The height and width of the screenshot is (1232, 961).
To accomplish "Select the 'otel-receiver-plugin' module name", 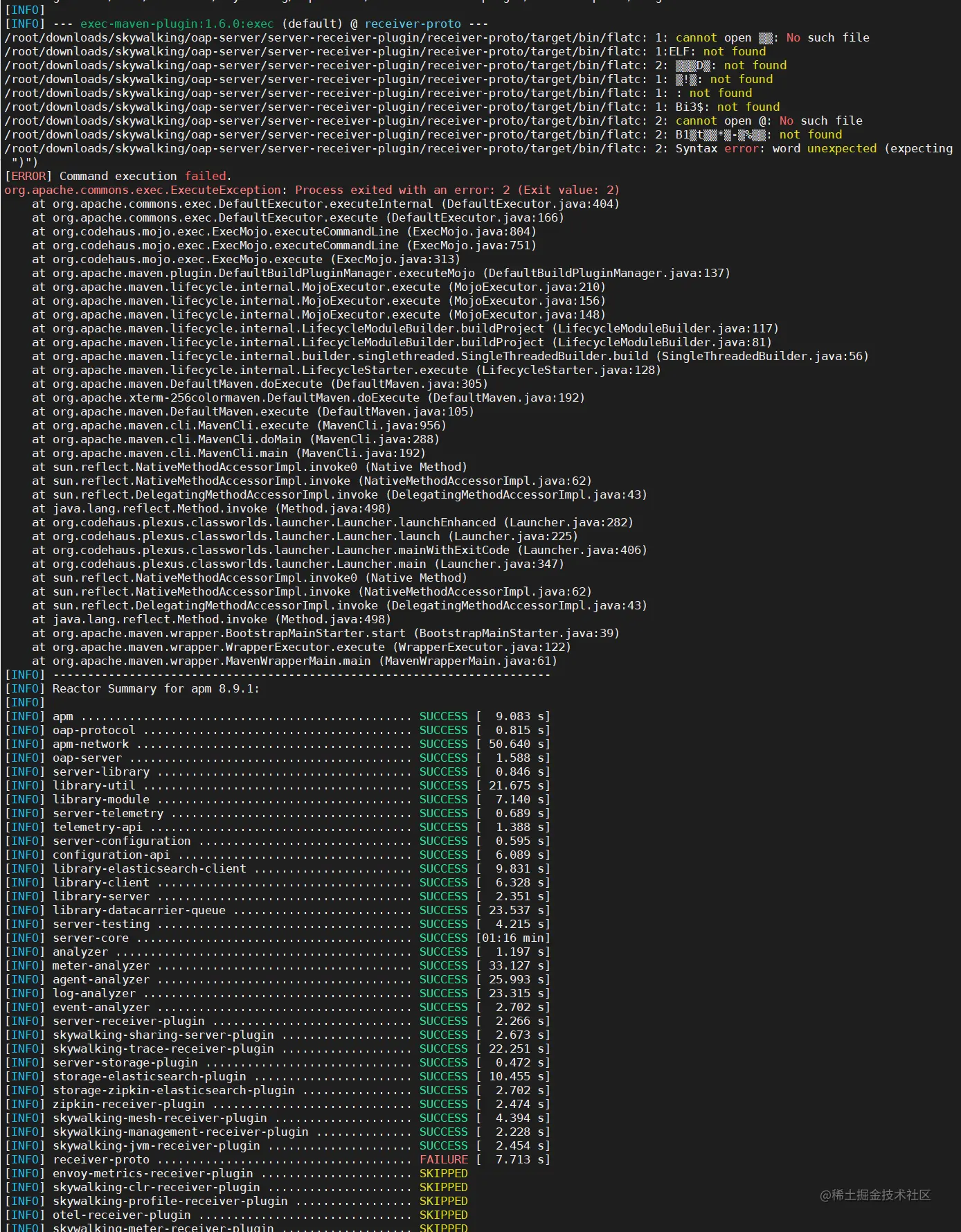I will coord(122,1215).
